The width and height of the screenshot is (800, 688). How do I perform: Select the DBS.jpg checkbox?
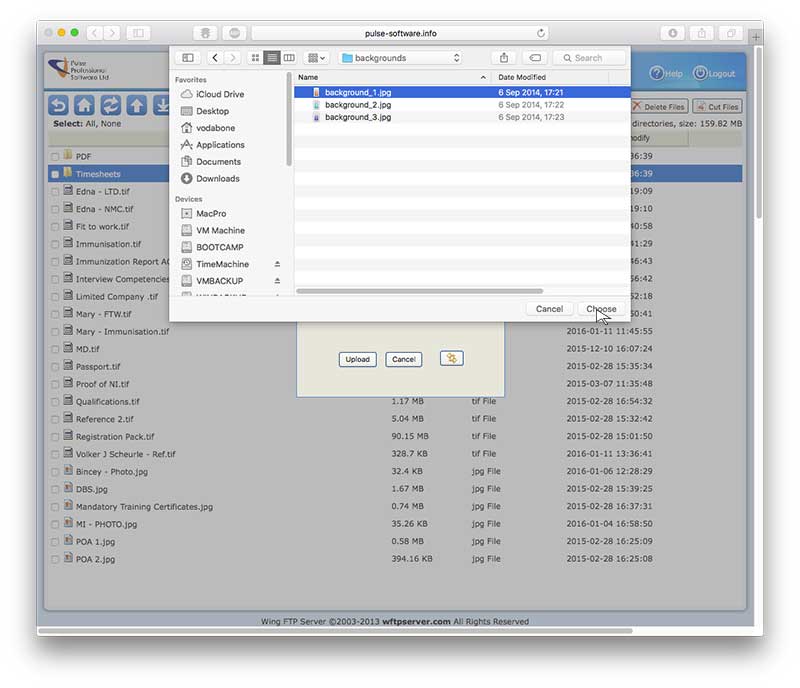(x=55, y=489)
